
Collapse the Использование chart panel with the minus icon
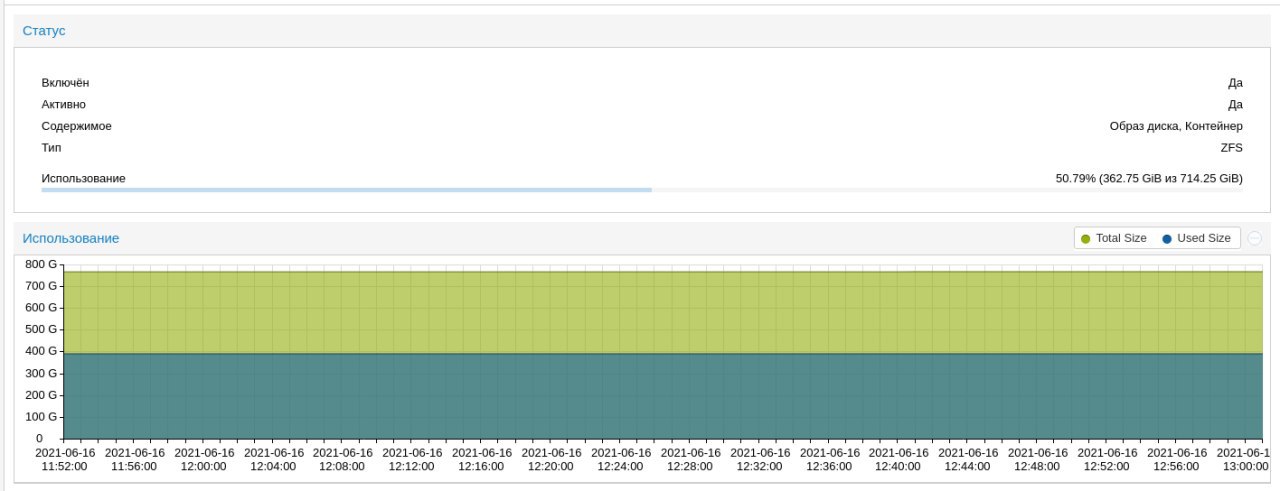(1254, 238)
